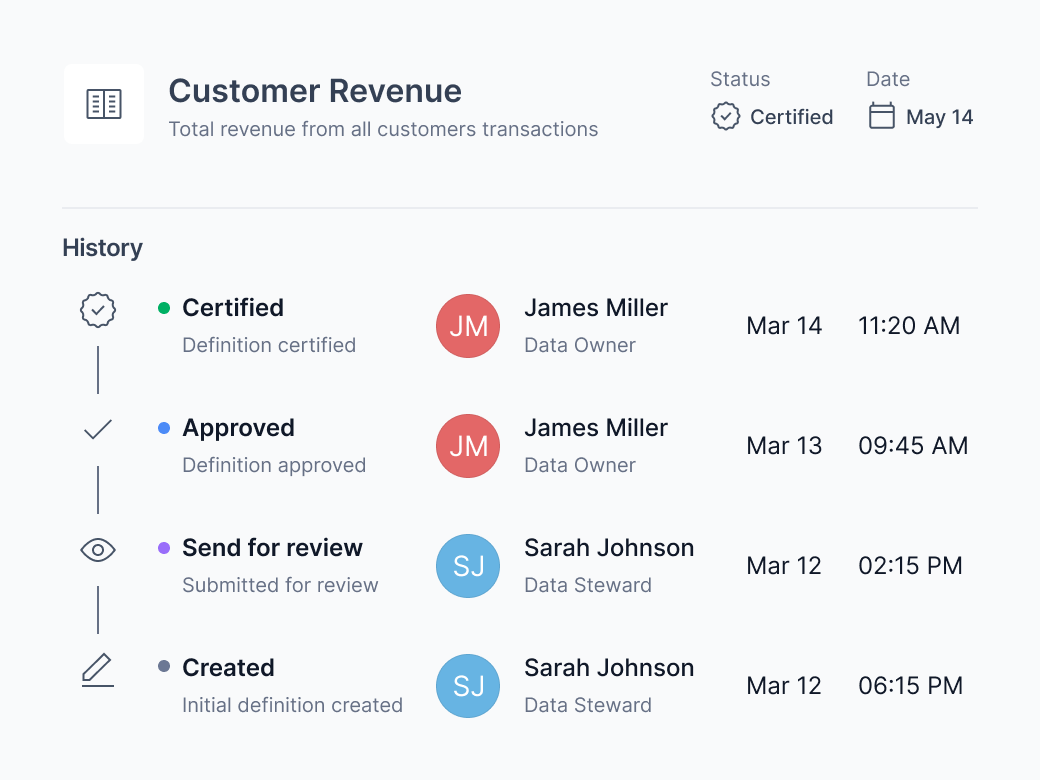Click the JM avatar on the Certified row

pos(468,326)
